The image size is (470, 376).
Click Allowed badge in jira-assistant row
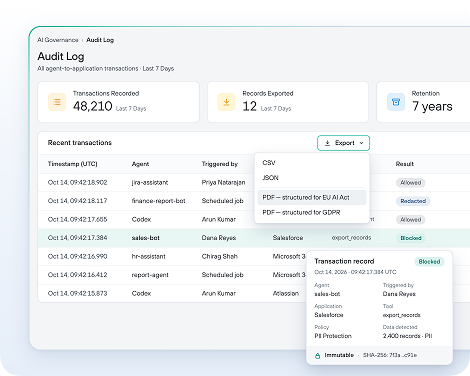pyautogui.click(x=411, y=183)
